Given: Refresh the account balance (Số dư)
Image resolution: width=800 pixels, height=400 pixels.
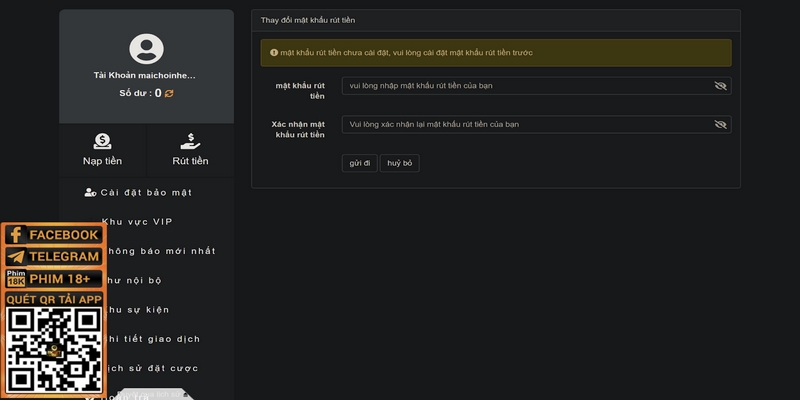Looking at the screenshot, I should click(x=169, y=93).
